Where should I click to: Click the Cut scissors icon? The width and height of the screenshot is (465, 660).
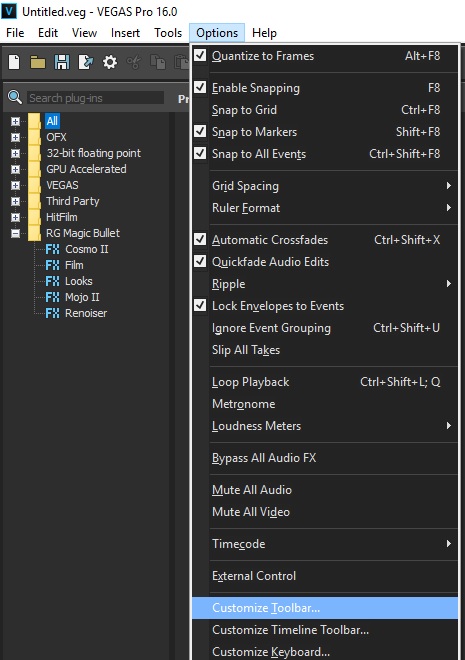134,62
